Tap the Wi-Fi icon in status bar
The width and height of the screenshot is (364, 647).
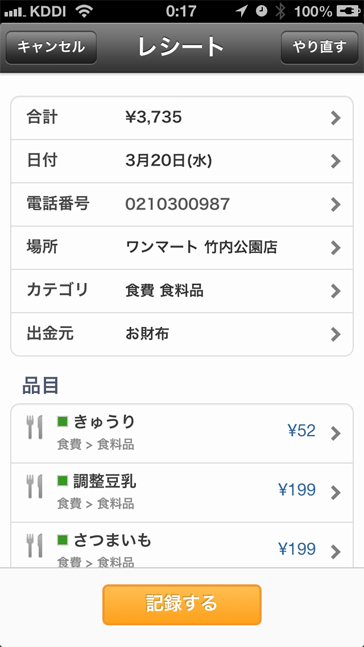tap(84, 12)
